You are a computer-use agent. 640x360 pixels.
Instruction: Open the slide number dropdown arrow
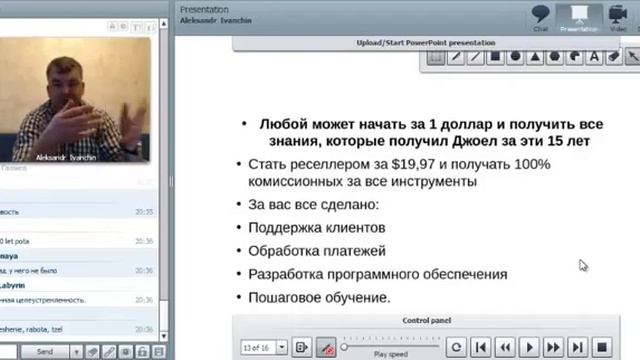coord(282,347)
